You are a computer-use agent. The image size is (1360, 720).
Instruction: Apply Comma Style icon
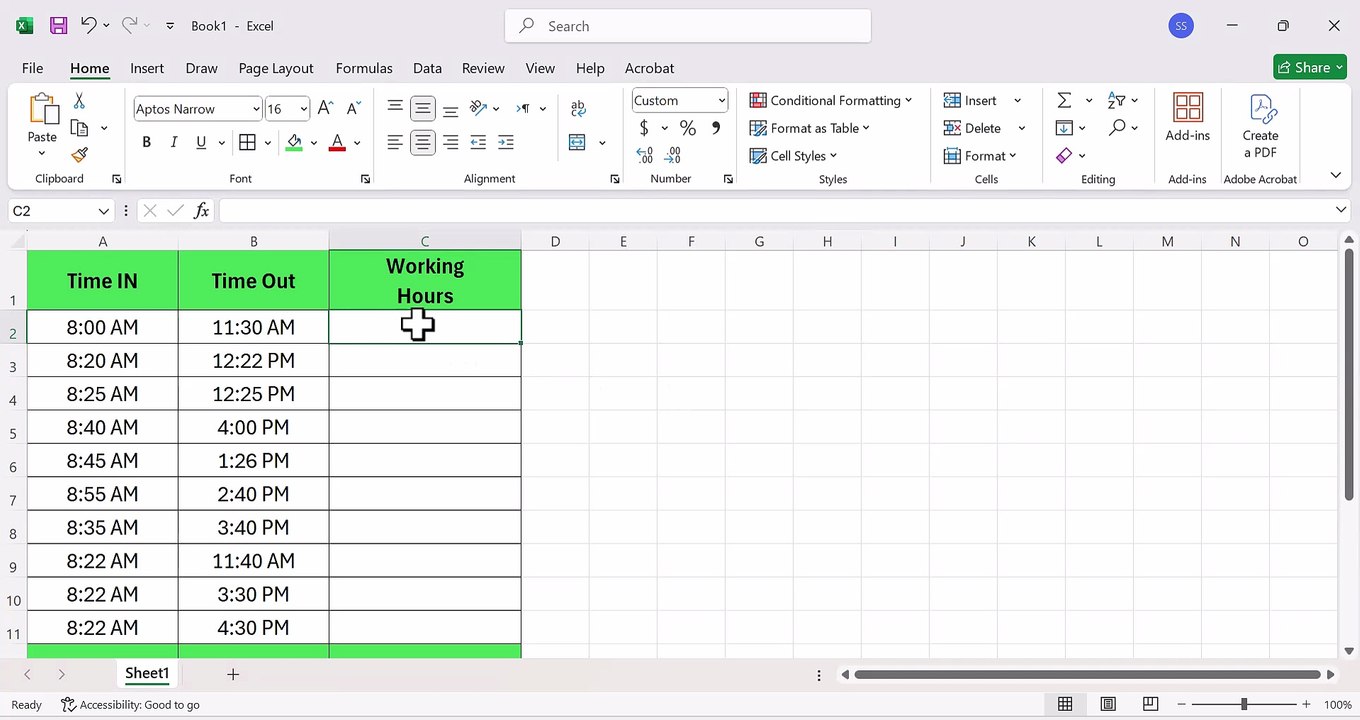(x=715, y=128)
